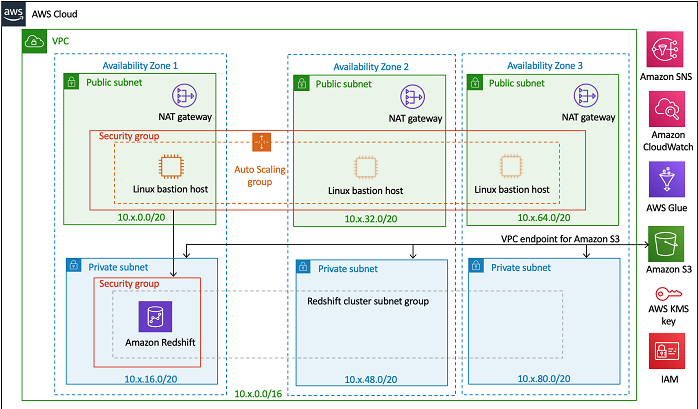Click 'Public subnet' label in Zone 3

(517, 83)
